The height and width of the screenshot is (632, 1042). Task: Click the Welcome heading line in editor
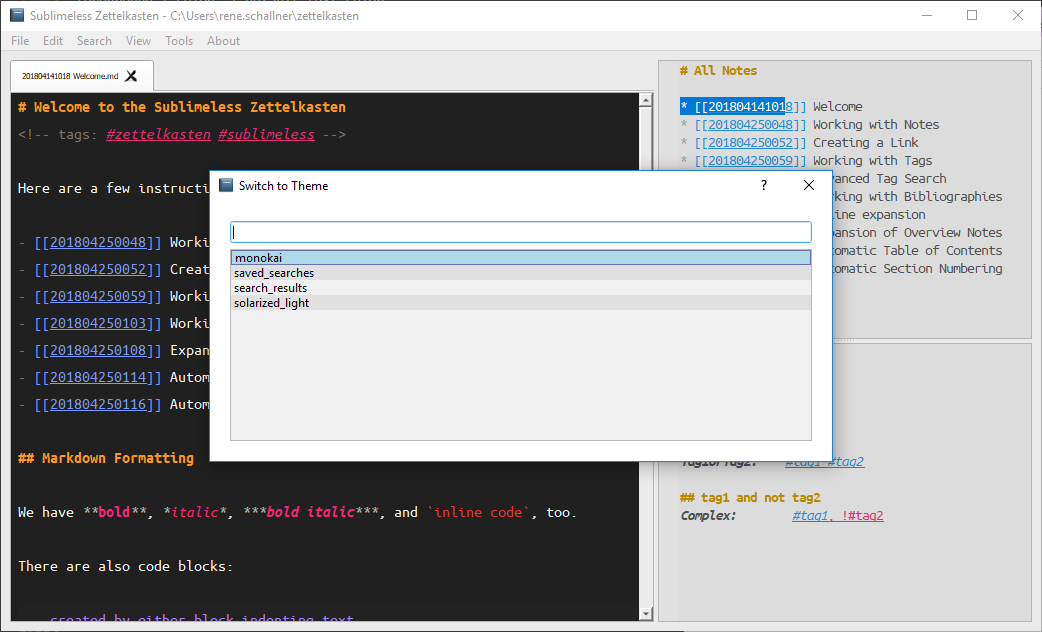pos(181,107)
